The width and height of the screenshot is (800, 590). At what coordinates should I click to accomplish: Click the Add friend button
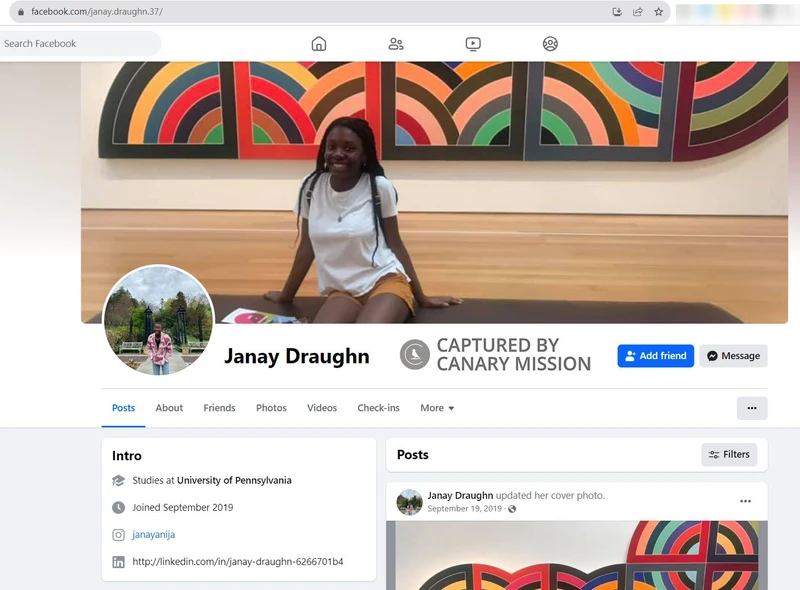(655, 355)
